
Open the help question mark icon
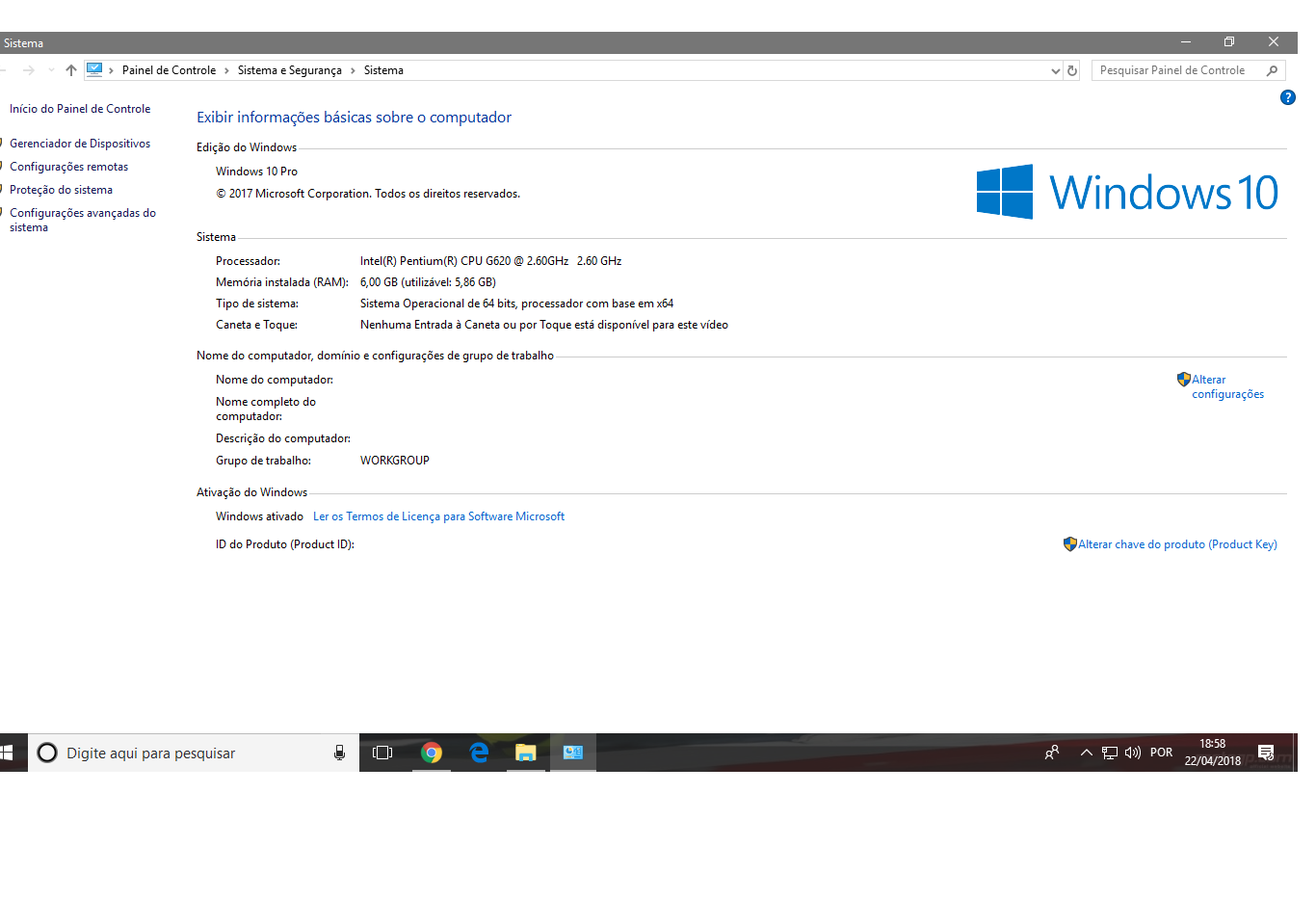1288,97
